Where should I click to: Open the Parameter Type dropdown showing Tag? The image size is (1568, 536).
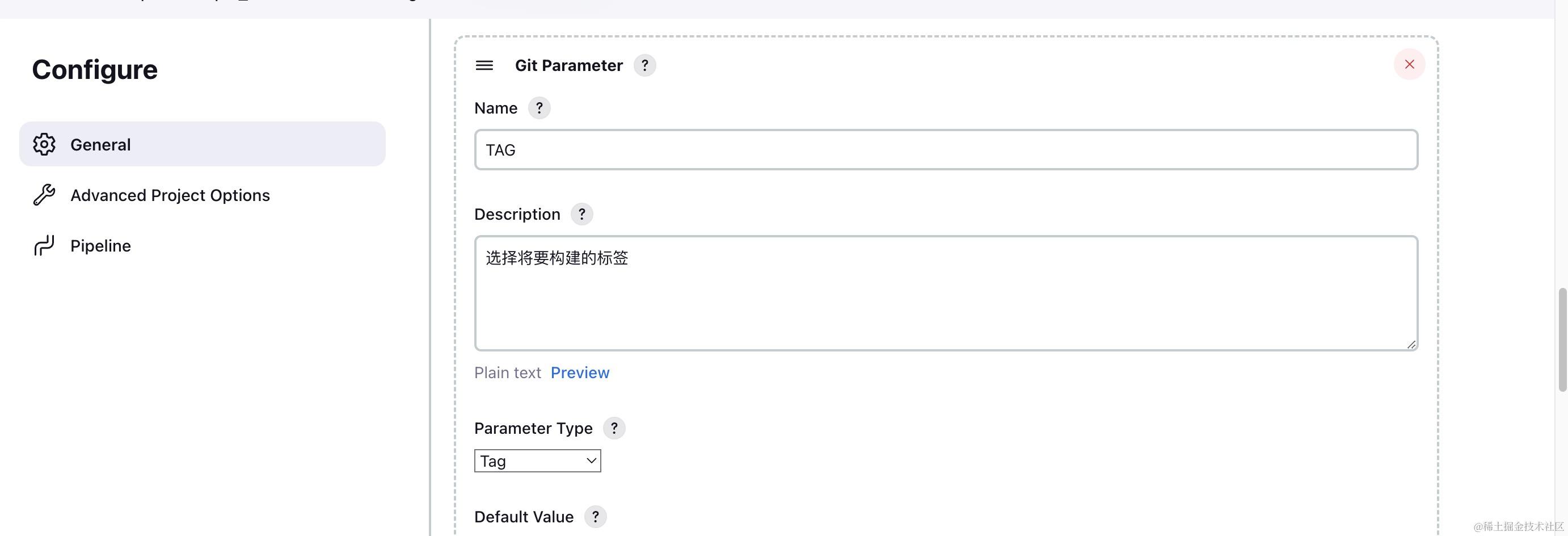[537, 461]
